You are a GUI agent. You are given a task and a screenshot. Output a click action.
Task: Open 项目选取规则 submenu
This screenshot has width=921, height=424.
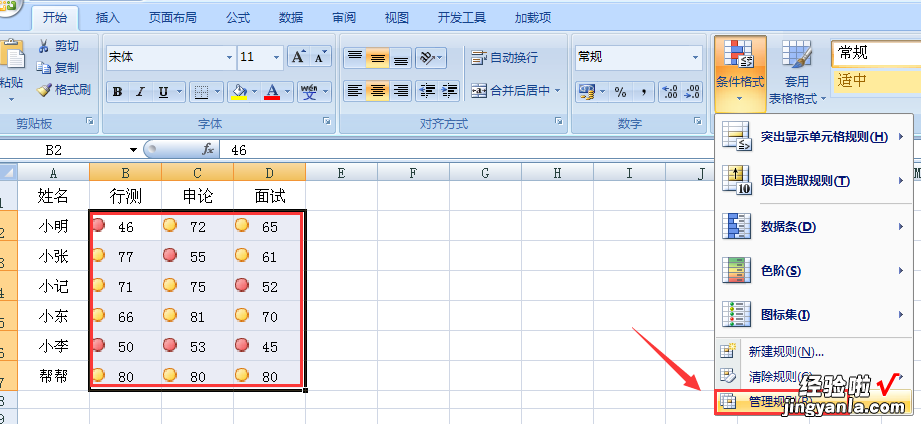point(814,181)
